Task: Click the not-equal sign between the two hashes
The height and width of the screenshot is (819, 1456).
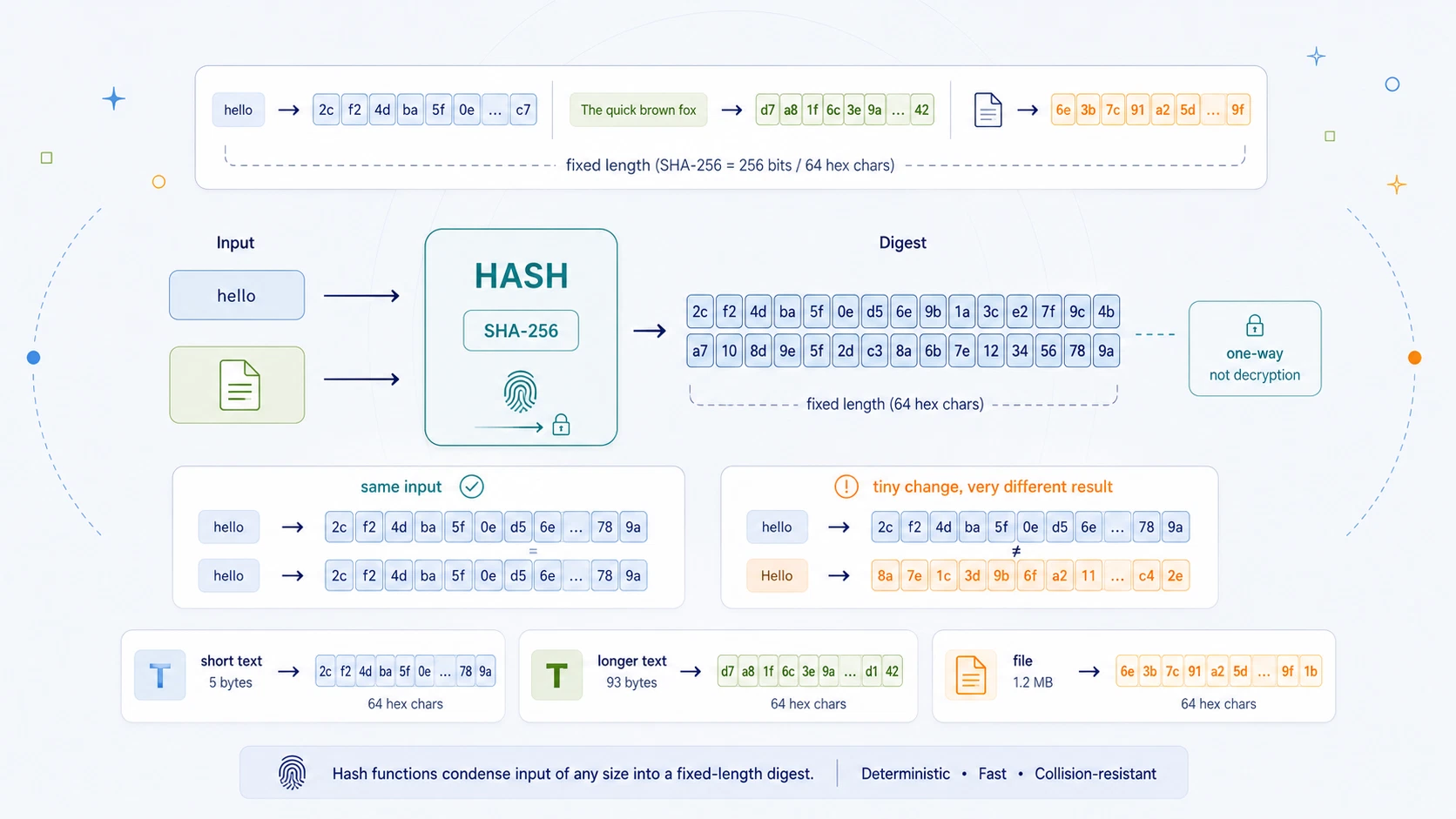Action: 1015,551
